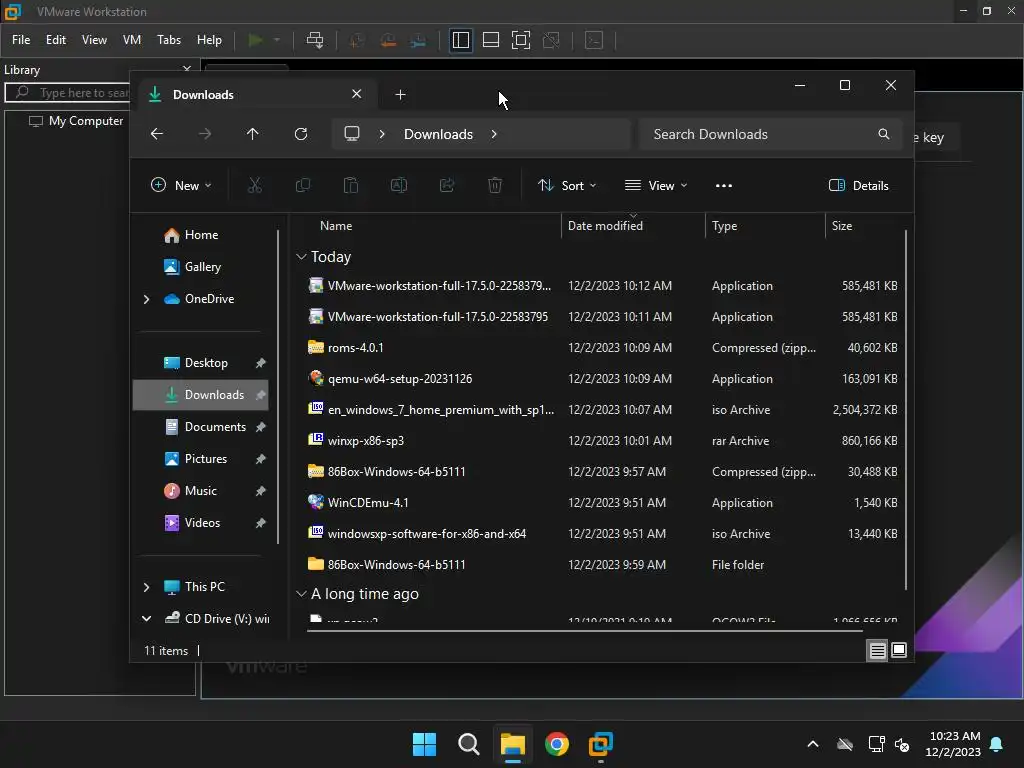Screen dimensions: 1024x768
Task: Click the Share icon in Explorer toolbar
Action: click(447, 185)
